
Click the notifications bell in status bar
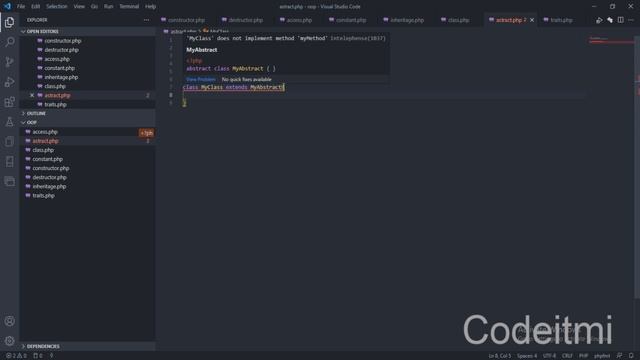tap(631, 356)
